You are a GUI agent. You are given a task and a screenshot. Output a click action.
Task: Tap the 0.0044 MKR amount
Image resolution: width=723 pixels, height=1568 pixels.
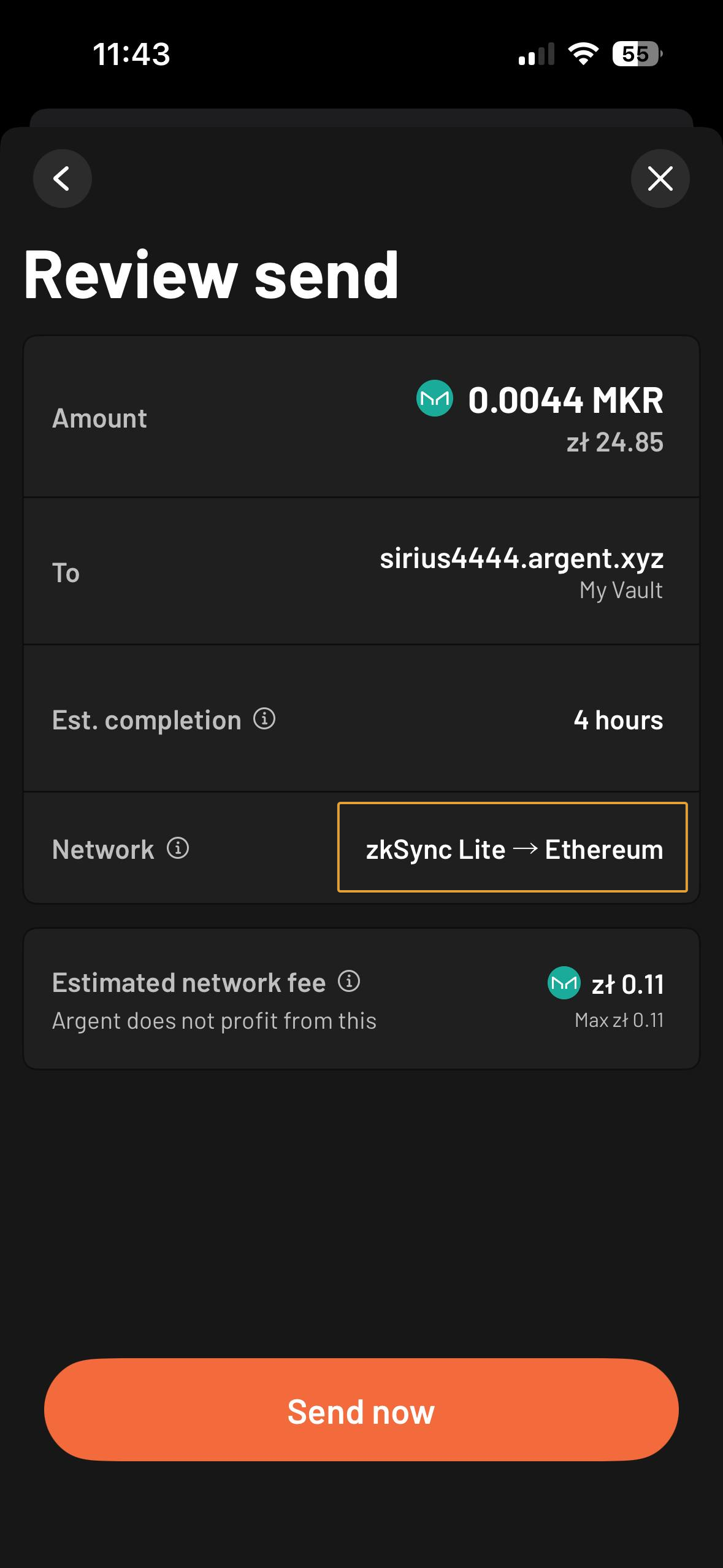click(x=565, y=400)
